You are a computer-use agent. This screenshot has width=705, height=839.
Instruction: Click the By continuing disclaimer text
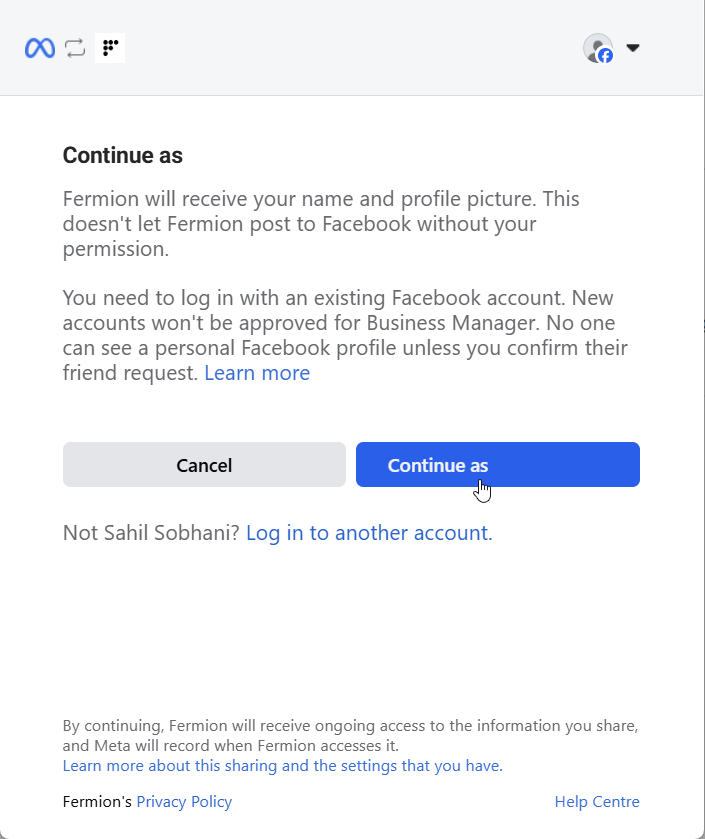[350, 735]
